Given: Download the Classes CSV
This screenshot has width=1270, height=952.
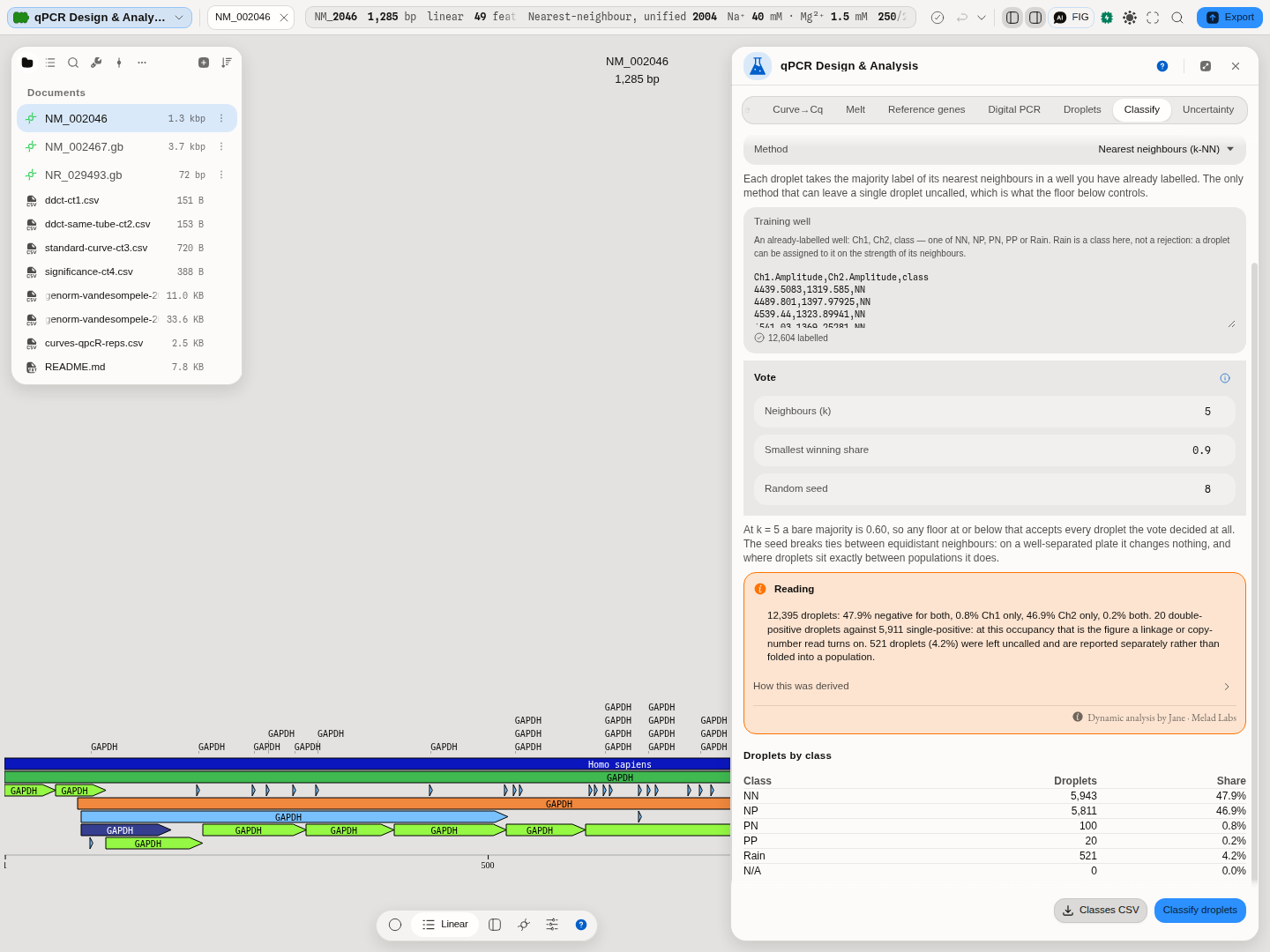Looking at the screenshot, I should click(1100, 911).
